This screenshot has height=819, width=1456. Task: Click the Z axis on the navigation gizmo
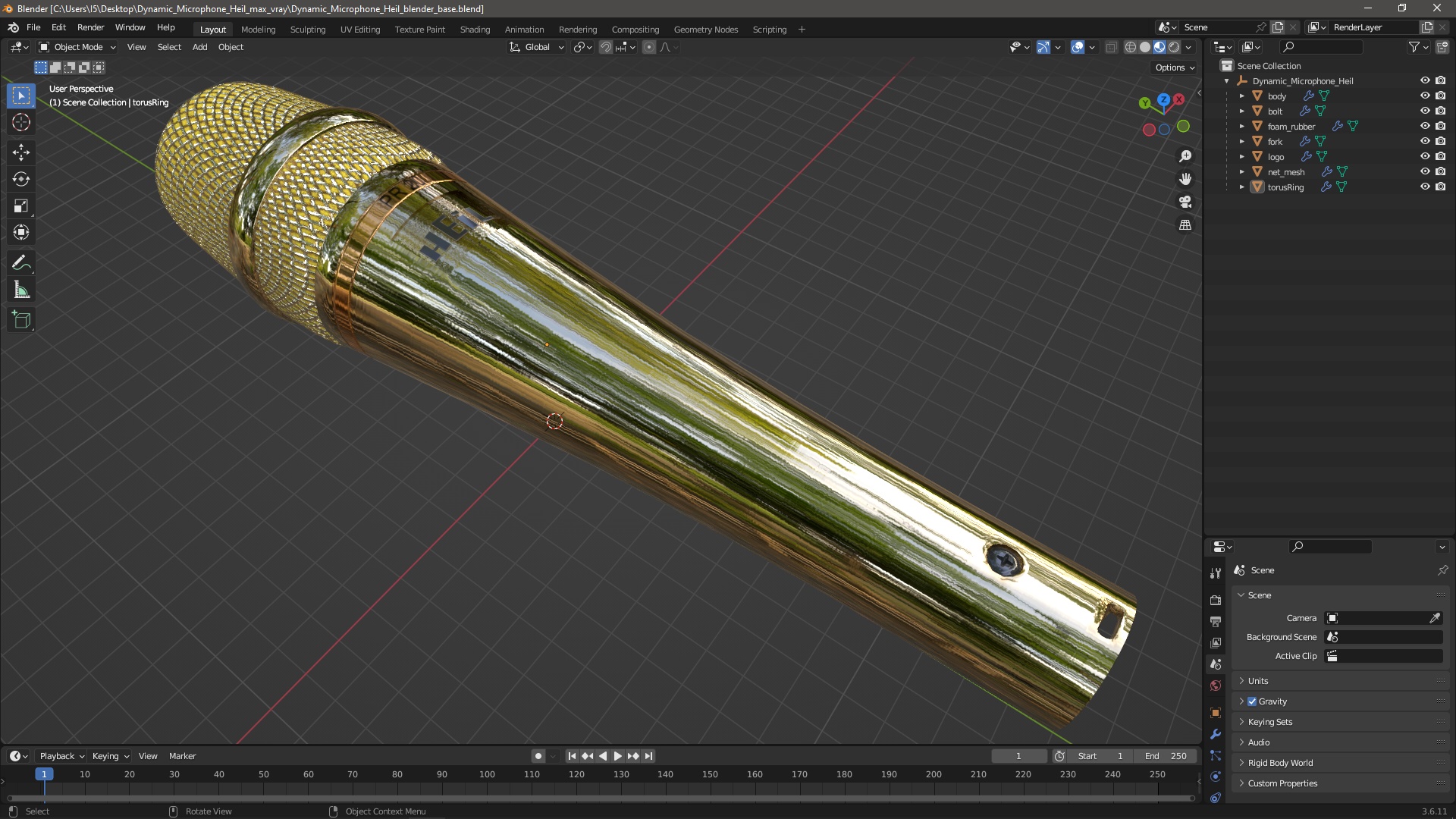(x=1163, y=99)
